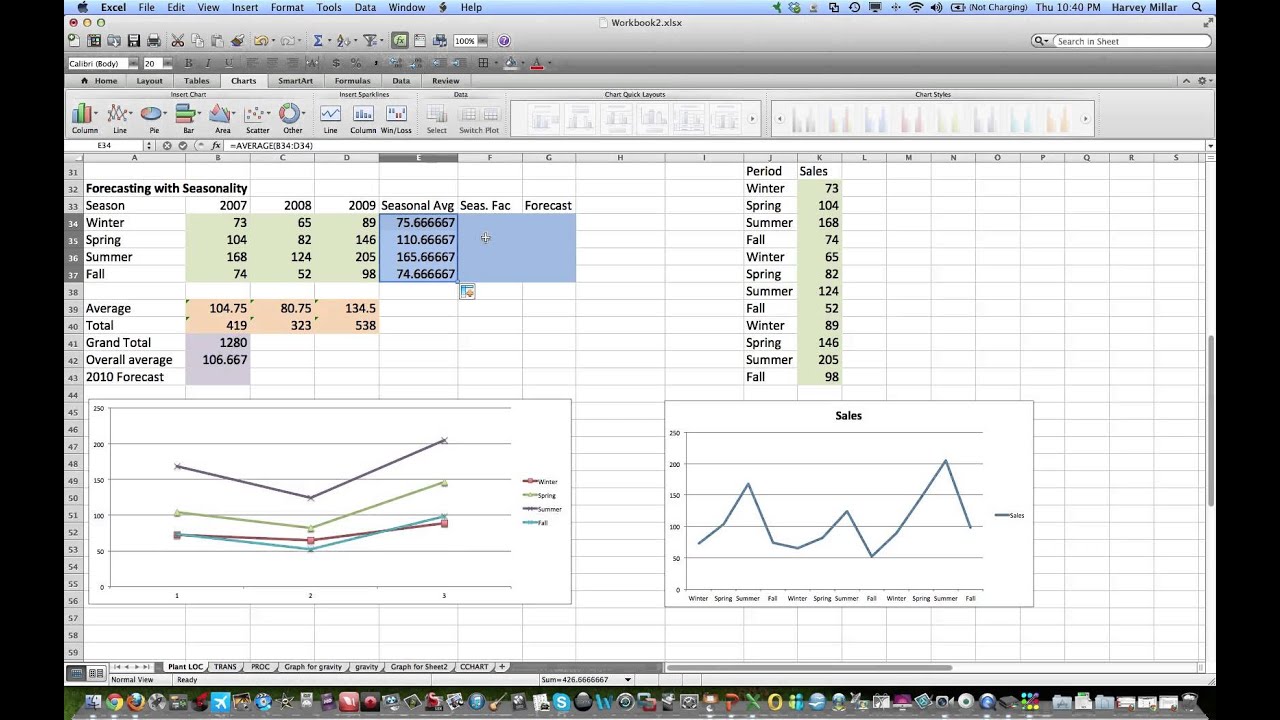Click the Name box showing E34

104,145
